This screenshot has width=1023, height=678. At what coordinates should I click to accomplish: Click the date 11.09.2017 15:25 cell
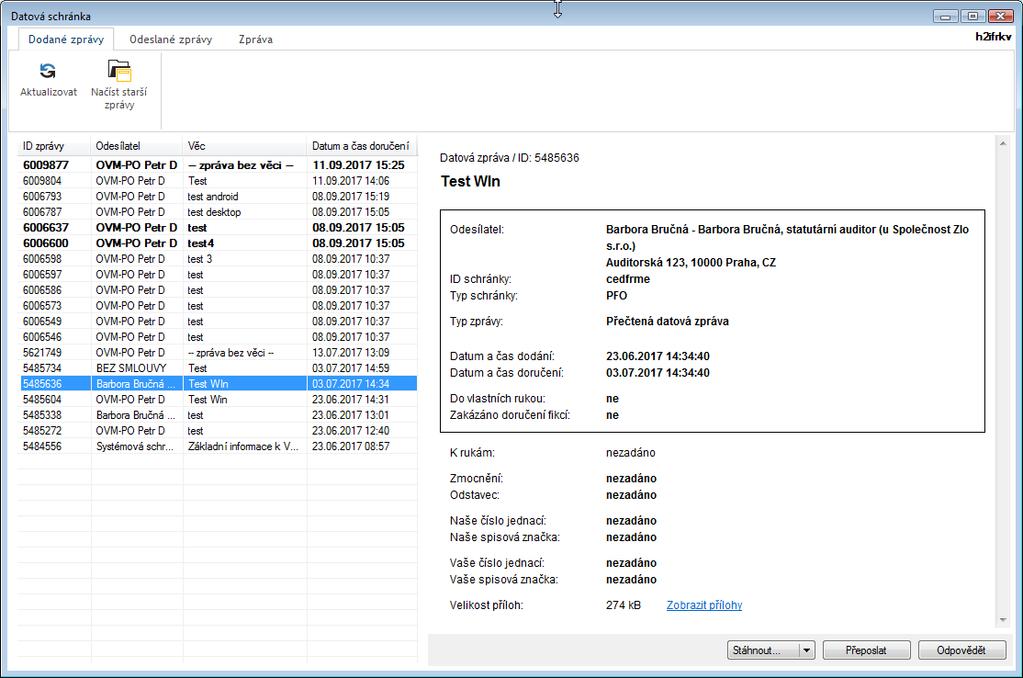pos(359,165)
